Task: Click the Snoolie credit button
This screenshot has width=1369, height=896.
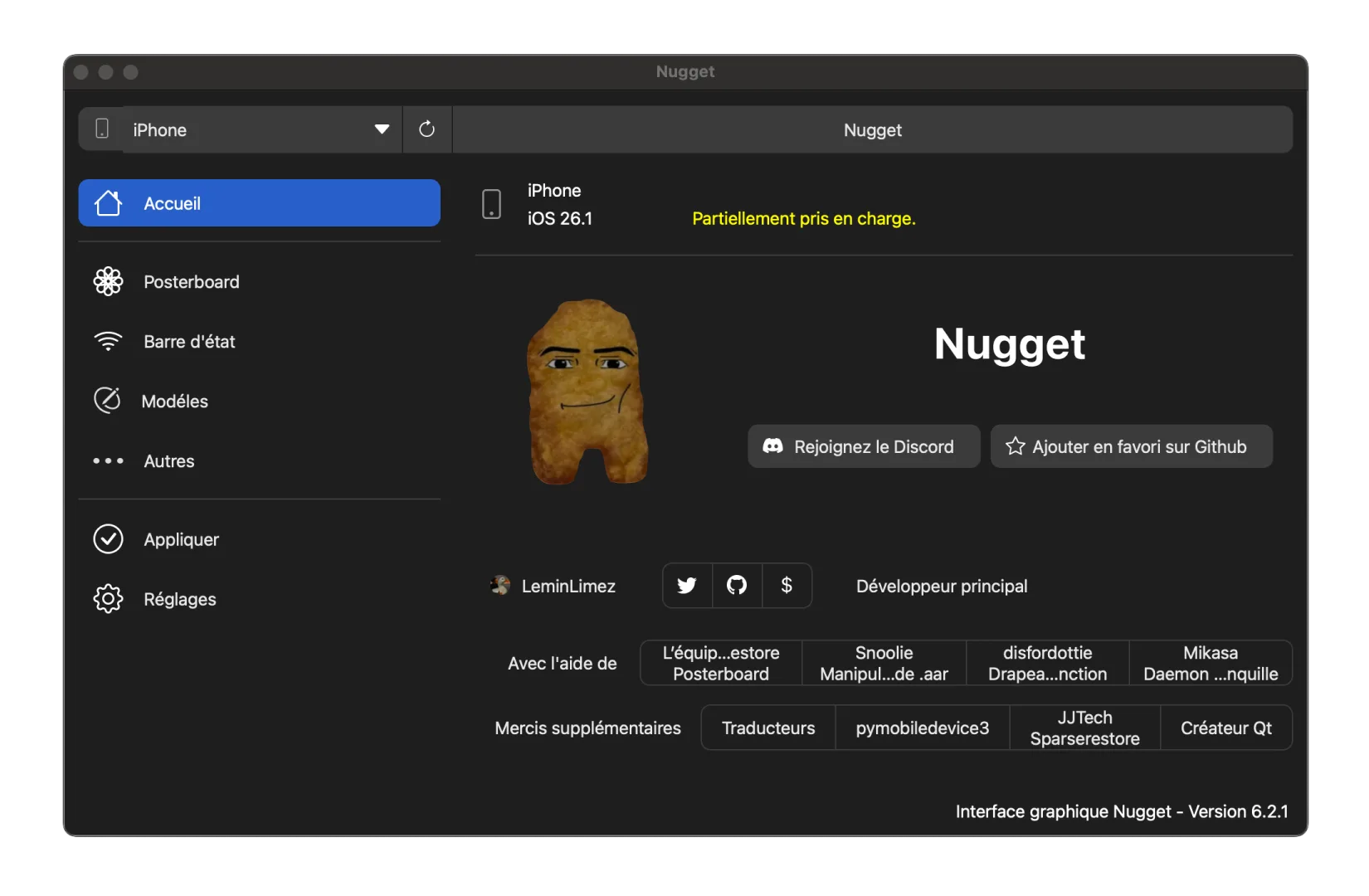Action: click(884, 663)
